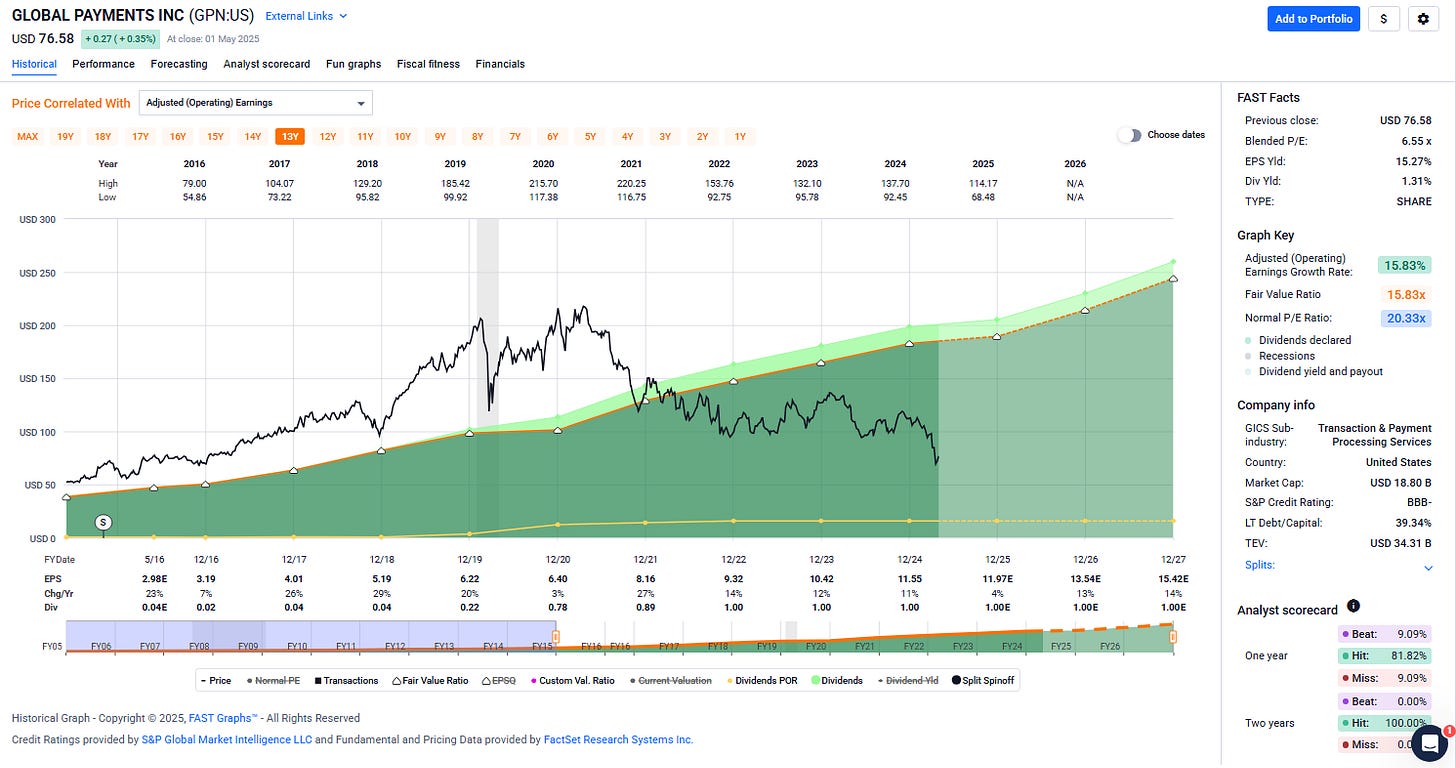This screenshot has height=768, width=1456.
Task: Switch to the Forecasting tab
Action: point(178,63)
